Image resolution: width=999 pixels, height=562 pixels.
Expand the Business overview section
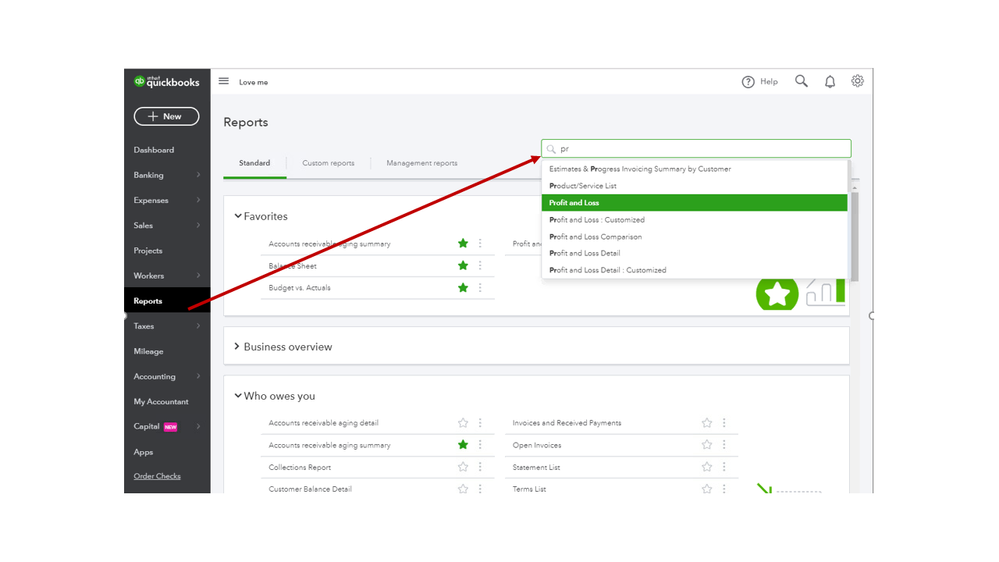pyautogui.click(x=237, y=347)
